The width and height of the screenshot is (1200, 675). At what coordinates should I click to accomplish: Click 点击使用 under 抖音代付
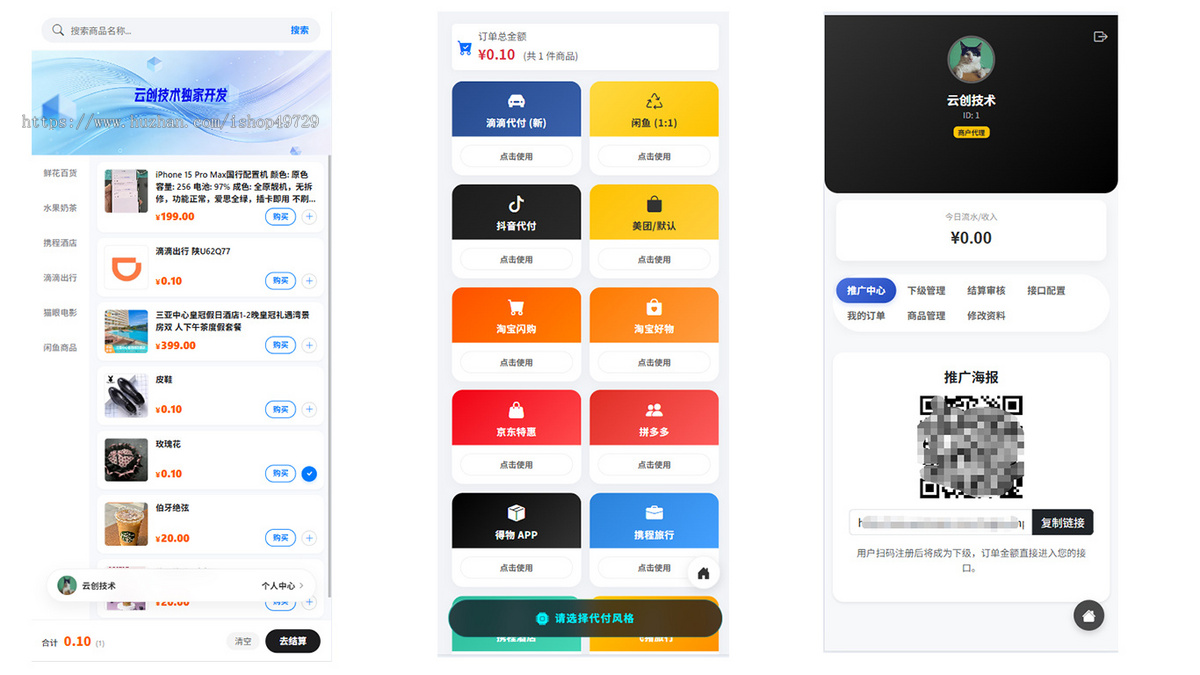pos(516,259)
